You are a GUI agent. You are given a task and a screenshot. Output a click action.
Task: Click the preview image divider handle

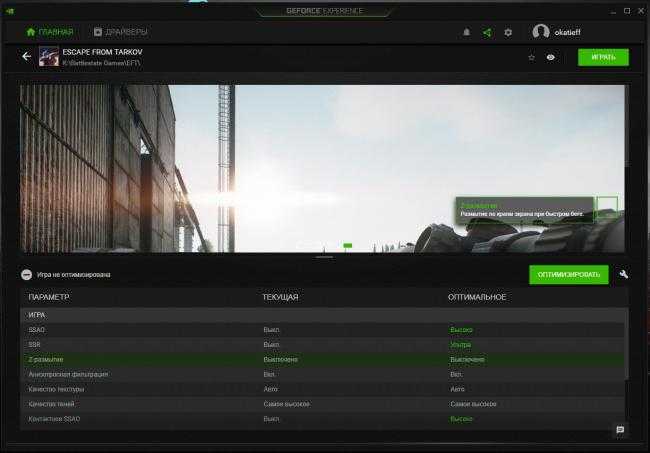click(324, 257)
